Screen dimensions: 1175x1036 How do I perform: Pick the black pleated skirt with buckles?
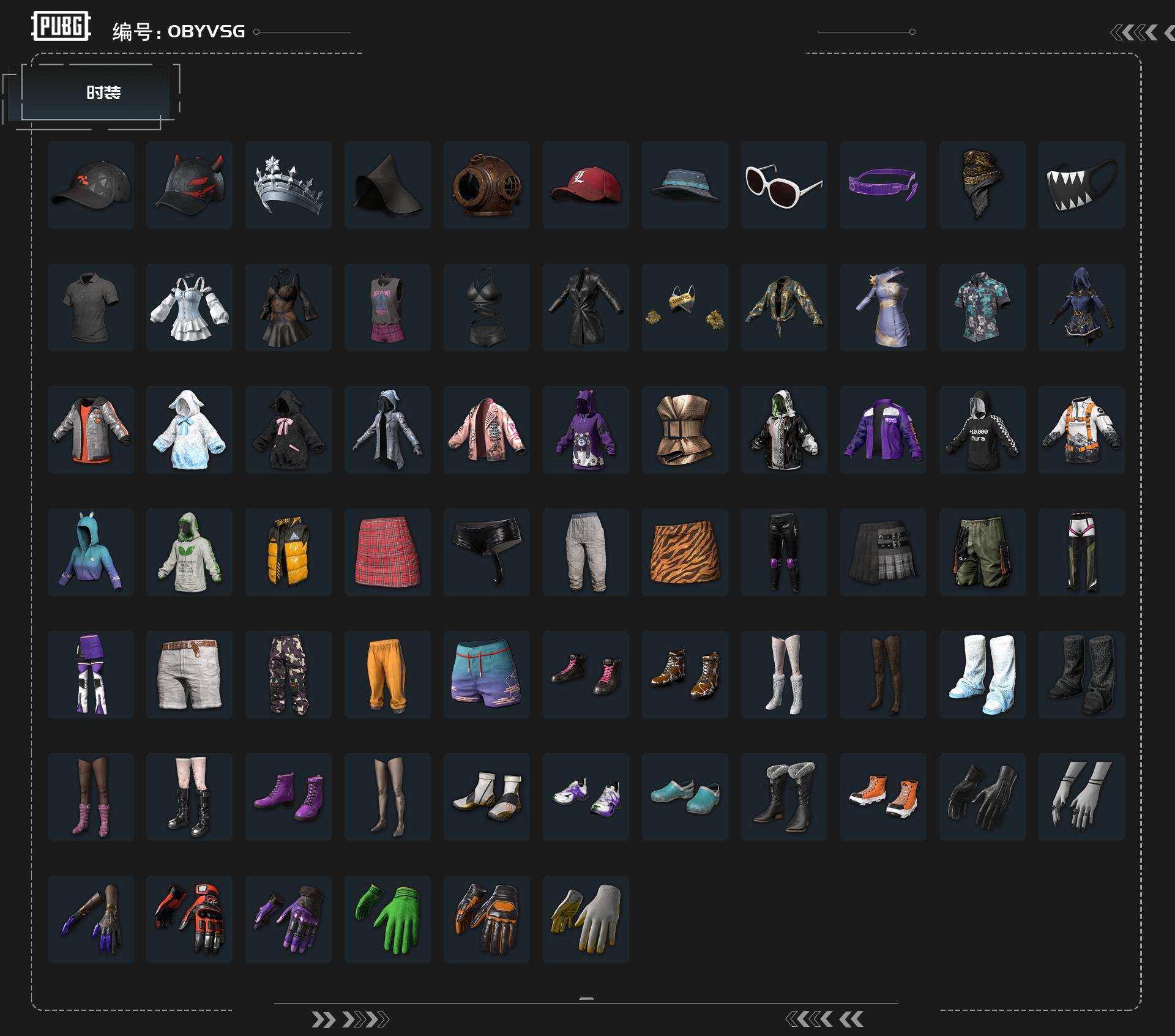(x=883, y=552)
